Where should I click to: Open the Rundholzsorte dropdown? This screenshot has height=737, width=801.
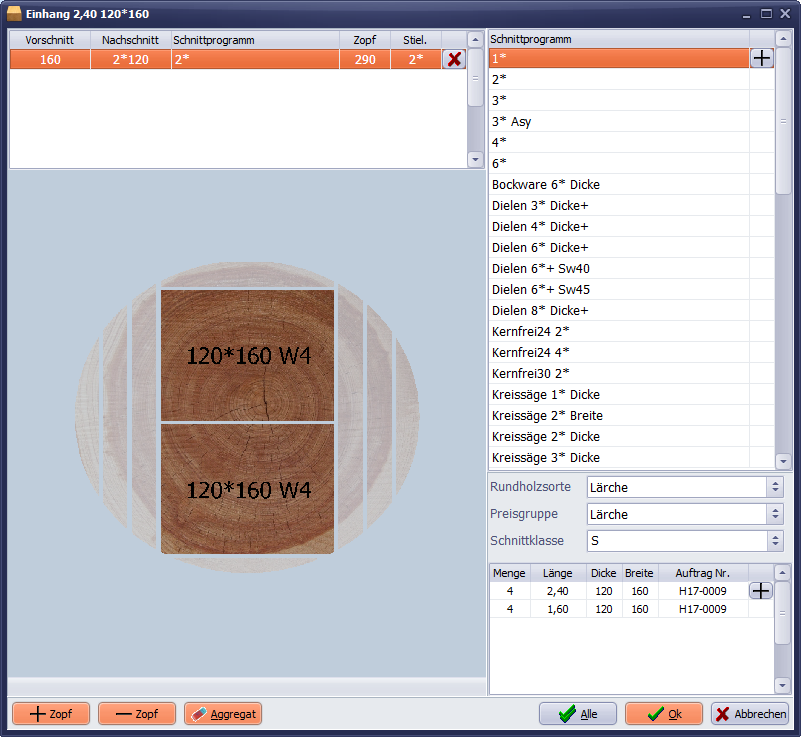(x=775, y=487)
